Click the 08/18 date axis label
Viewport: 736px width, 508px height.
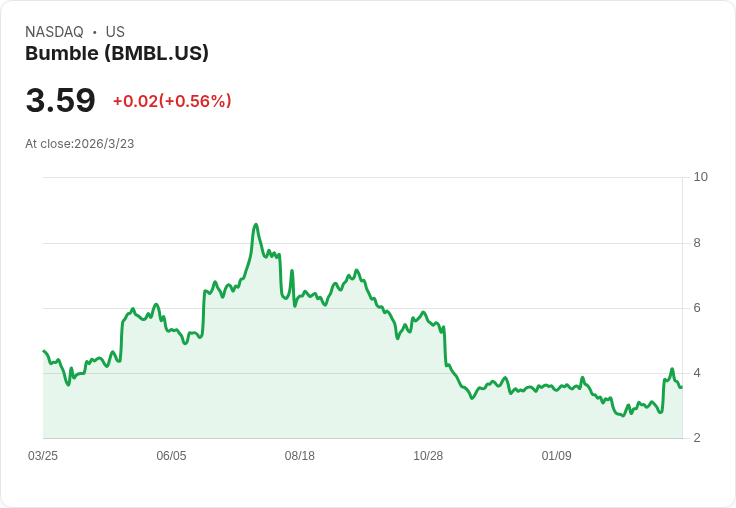click(x=299, y=456)
